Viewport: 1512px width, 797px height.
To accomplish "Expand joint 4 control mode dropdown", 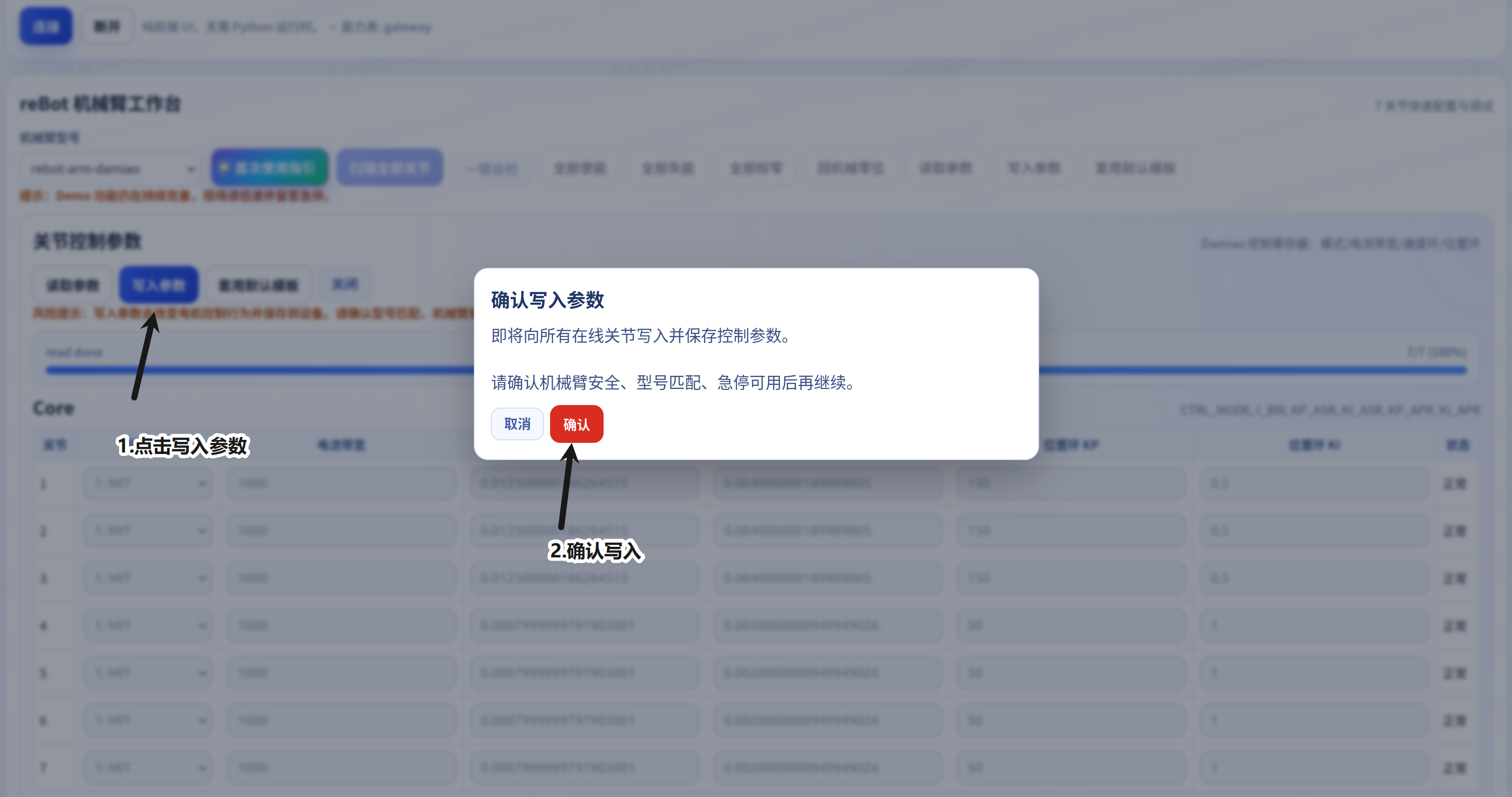I will [x=148, y=625].
